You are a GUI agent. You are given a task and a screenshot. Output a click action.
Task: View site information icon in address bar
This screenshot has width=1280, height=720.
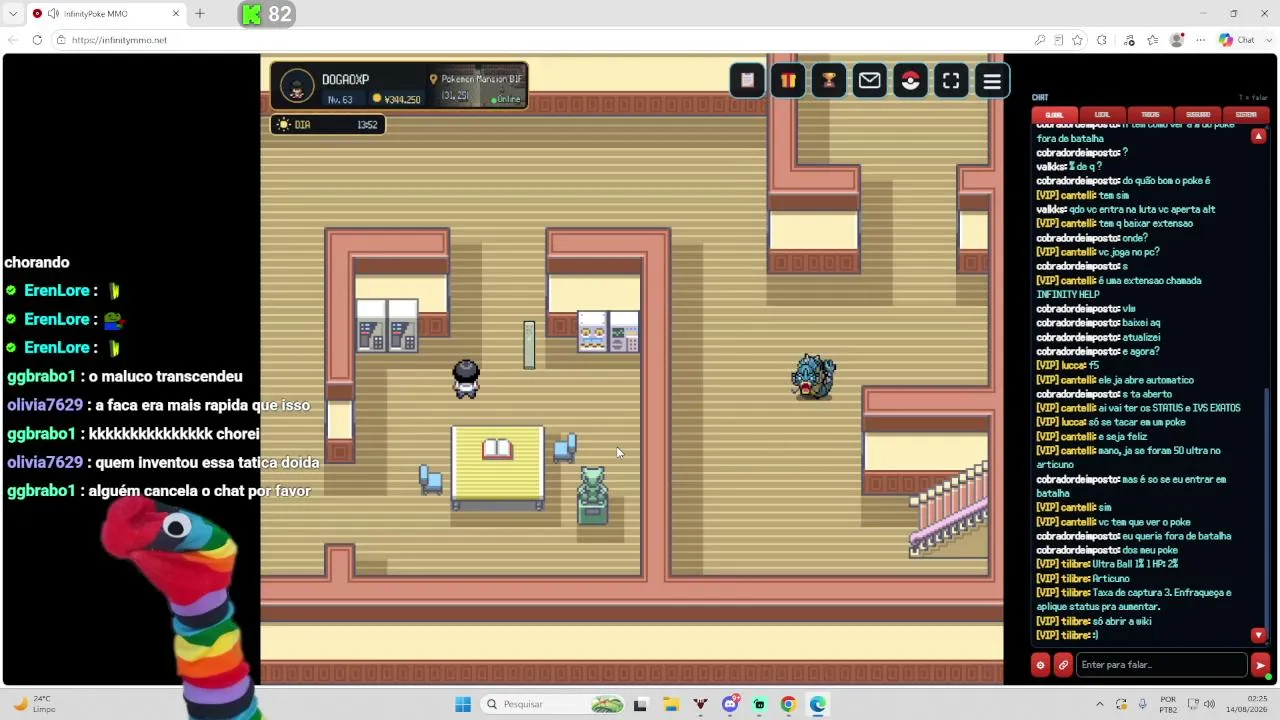click(x=61, y=40)
